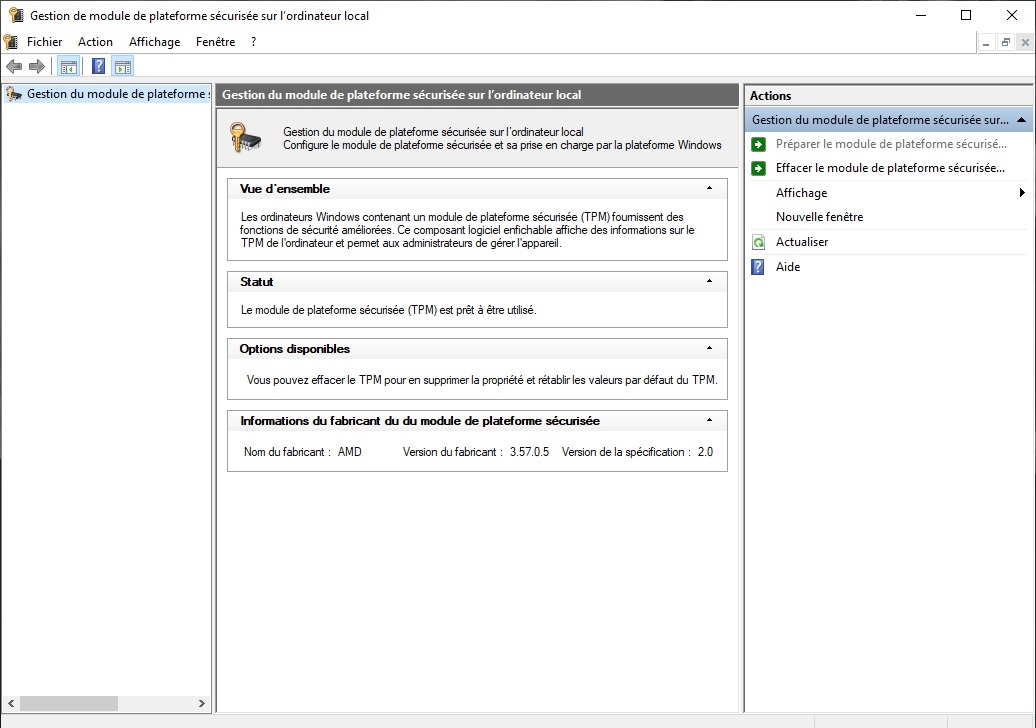Screen dimensions: 1036x728
Task: Collapse the Actions pane group header
Action: point(1021,120)
